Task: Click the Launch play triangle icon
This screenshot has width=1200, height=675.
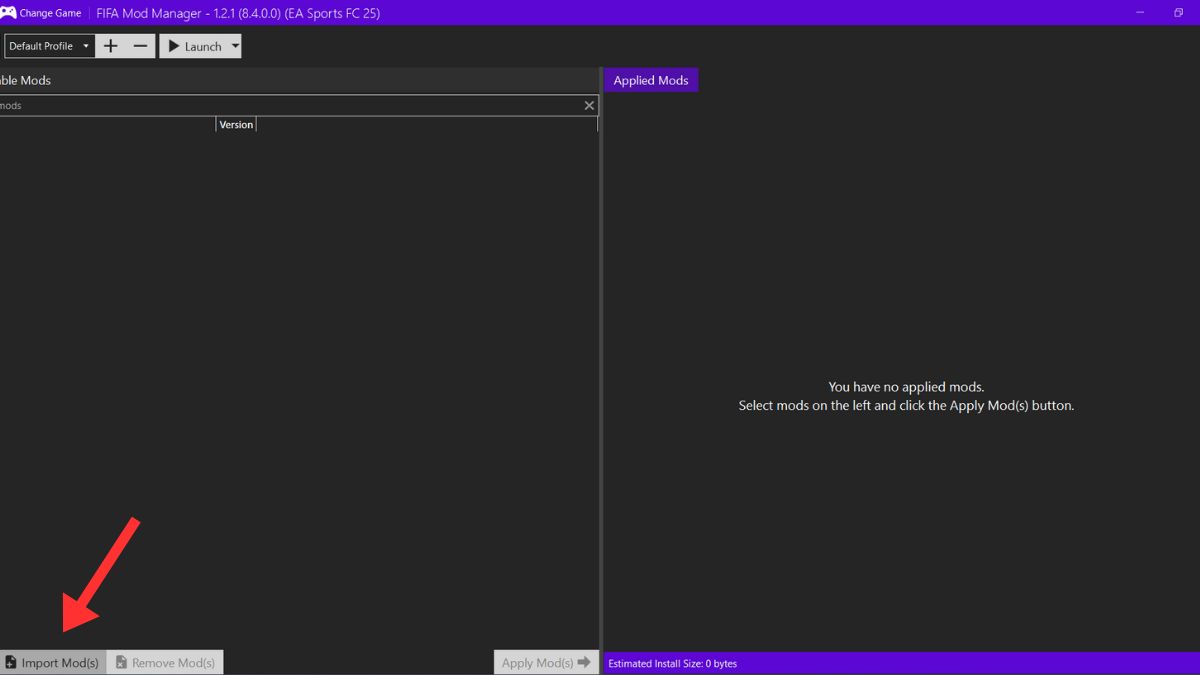Action: click(174, 46)
